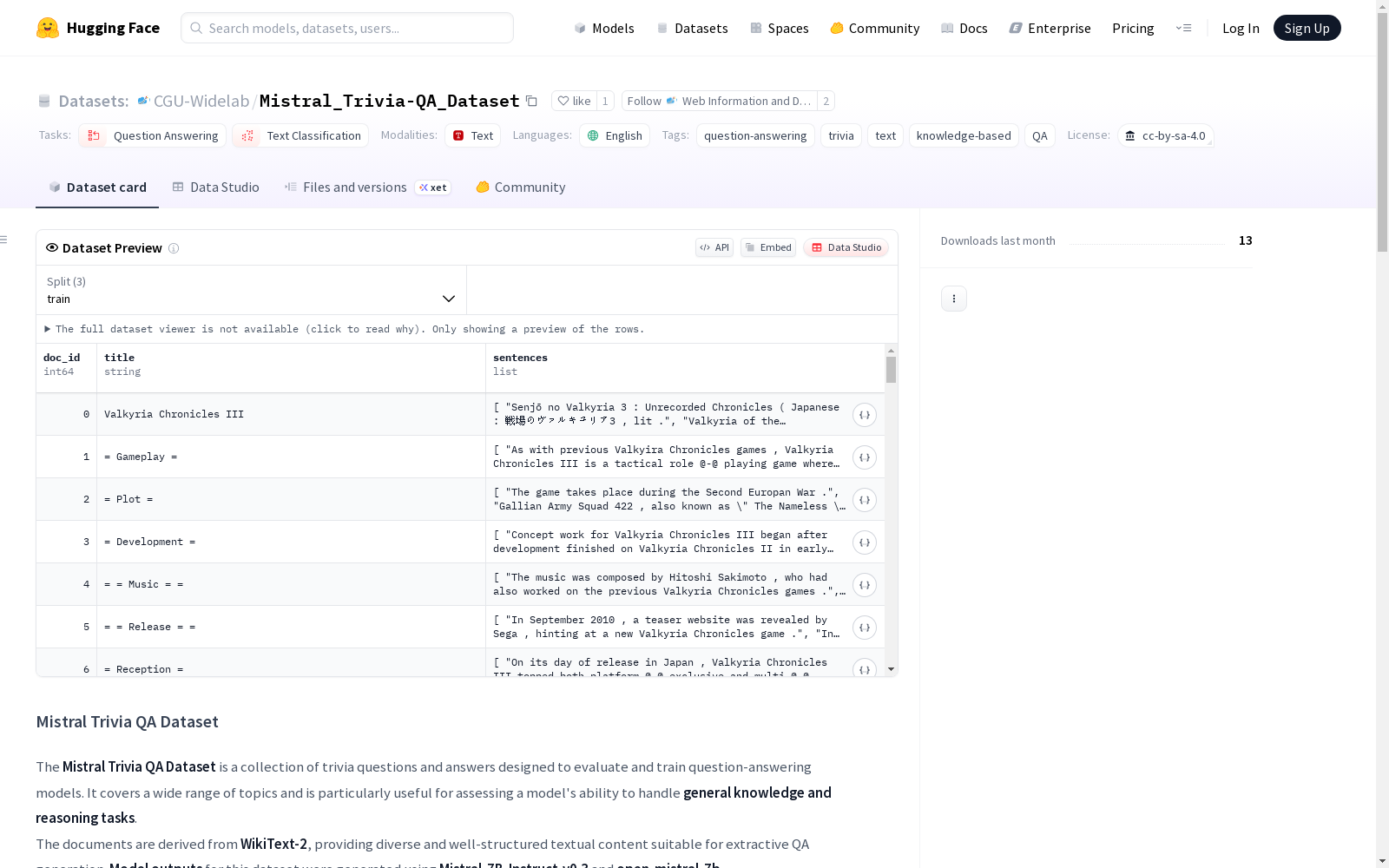Screen dimensions: 1389x868
Task: Expand sentences cell for Valkyria Chronicles III row
Action: [x=865, y=415]
